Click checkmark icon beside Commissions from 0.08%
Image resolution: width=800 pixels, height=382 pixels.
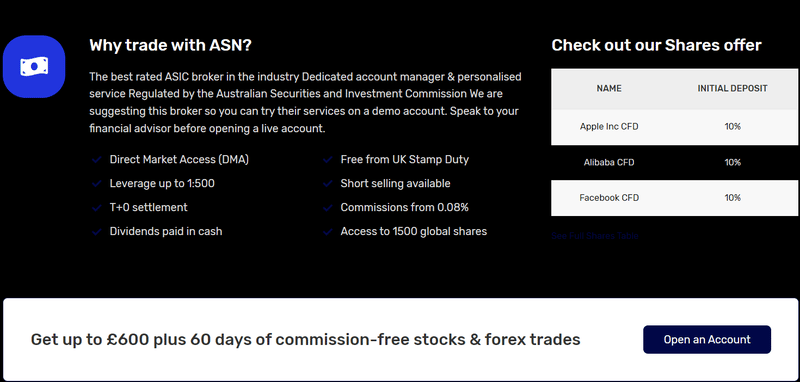click(328, 208)
